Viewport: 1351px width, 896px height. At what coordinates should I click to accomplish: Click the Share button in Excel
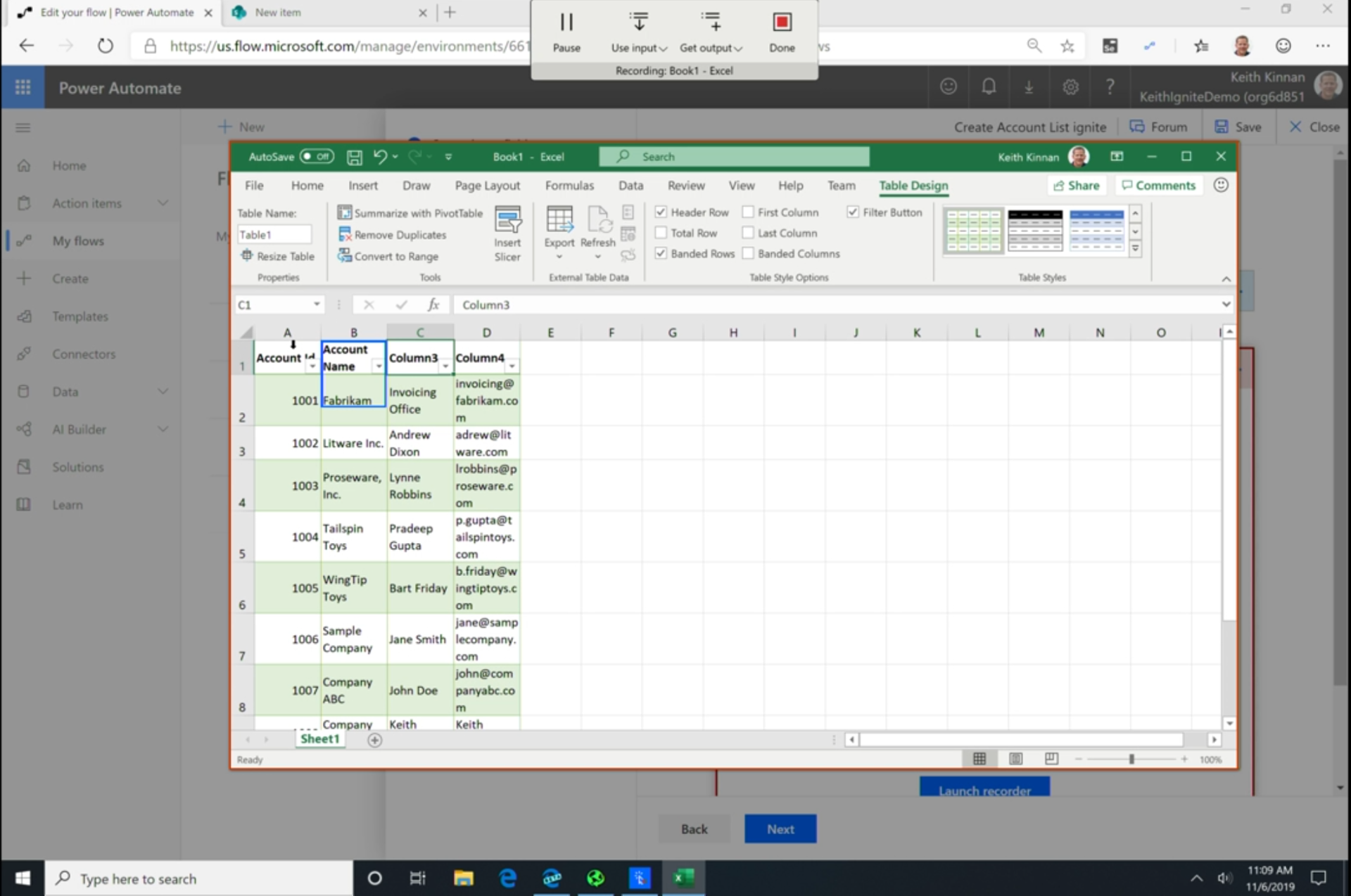tap(1077, 185)
